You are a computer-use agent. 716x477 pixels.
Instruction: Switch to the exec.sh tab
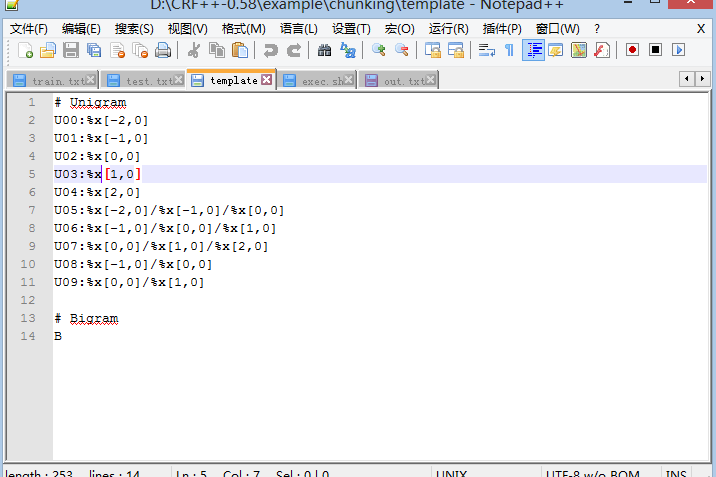pos(317,81)
